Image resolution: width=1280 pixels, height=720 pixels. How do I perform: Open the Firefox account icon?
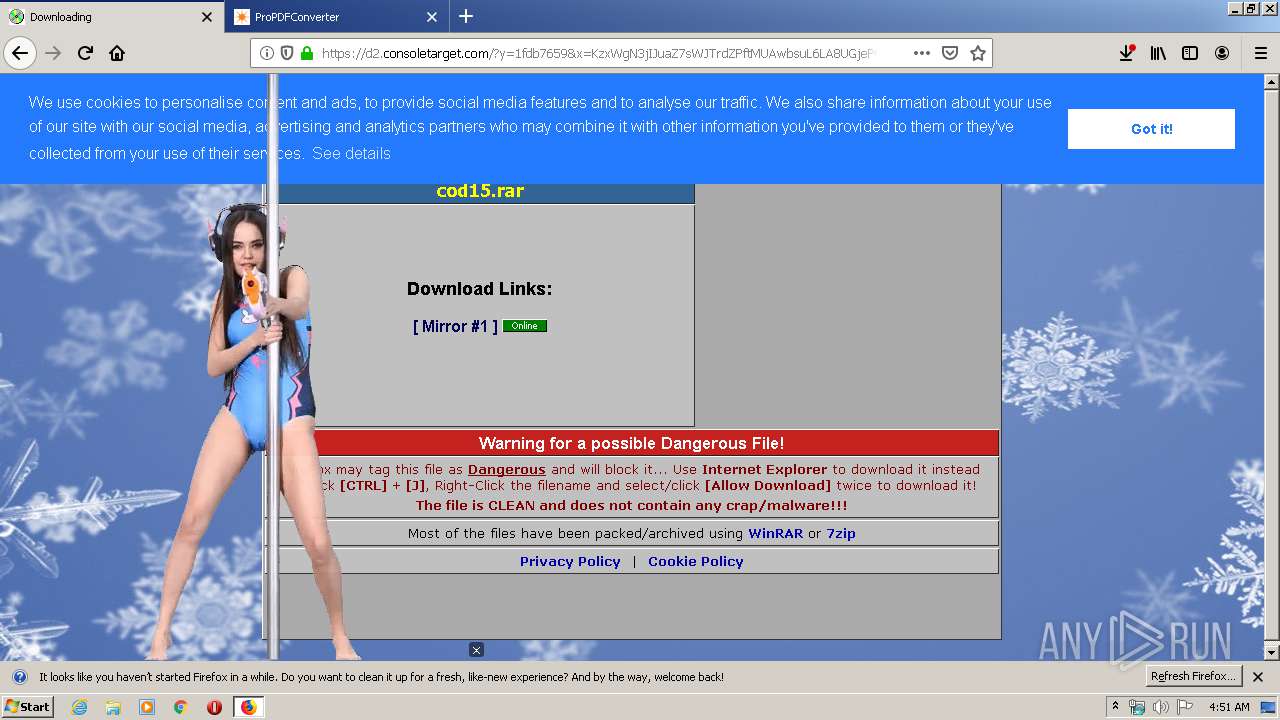click(x=1222, y=53)
